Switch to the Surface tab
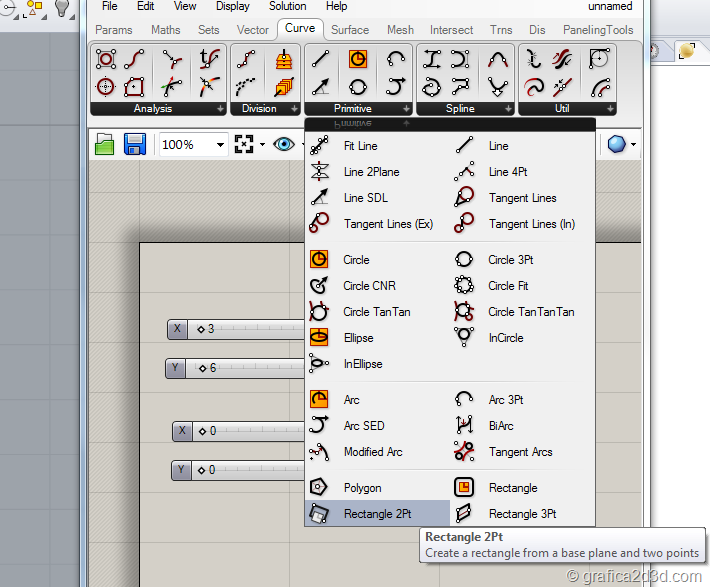The height and width of the screenshot is (587, 710). (350, 30)
